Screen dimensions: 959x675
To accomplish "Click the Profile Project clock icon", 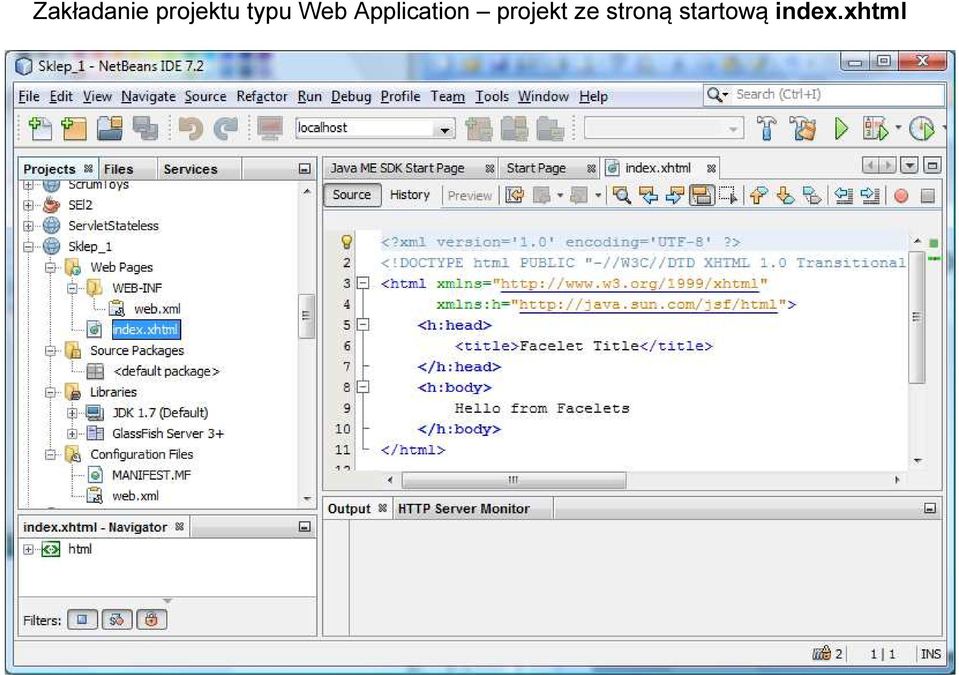I will click(x=922, y=128).
